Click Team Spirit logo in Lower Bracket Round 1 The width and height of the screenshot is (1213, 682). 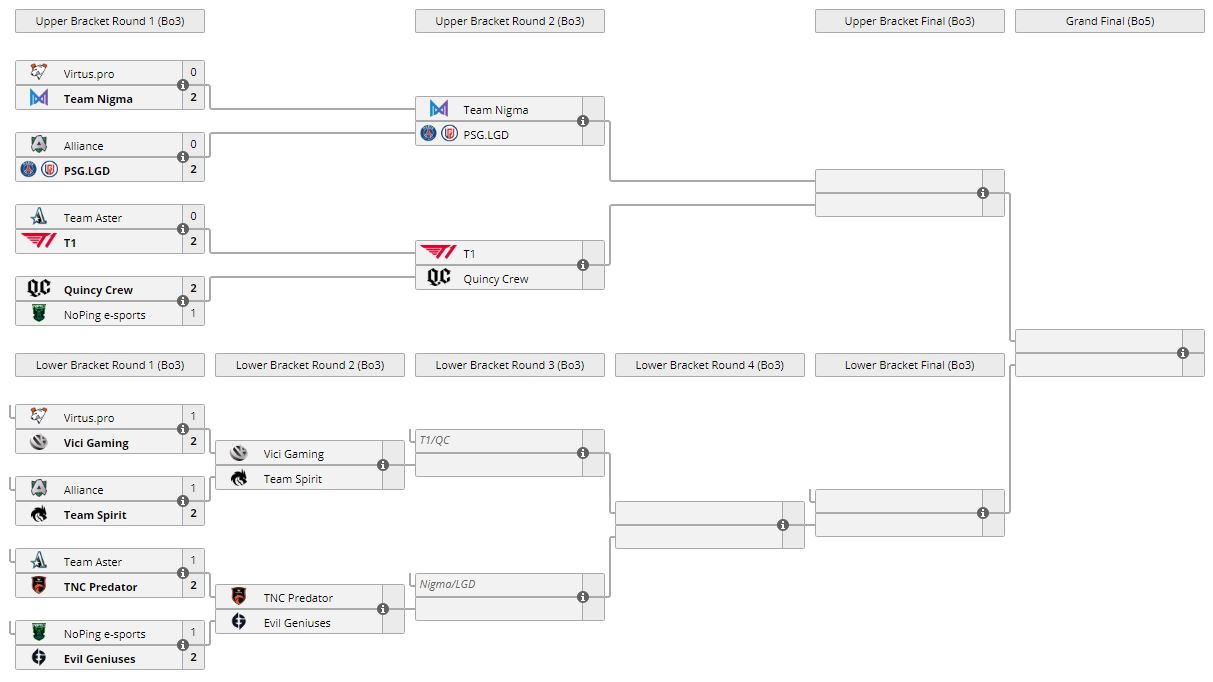click(39, 514)
